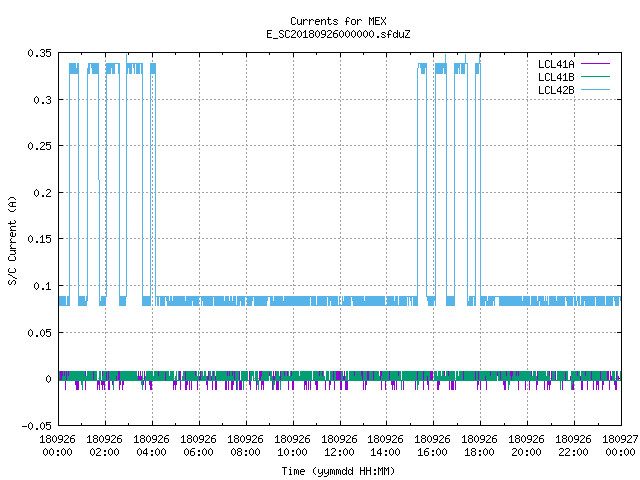This screenshot has width=640, height=480.
Task: Click the 180927 00:00 time tick label
Action: (620, 446)
